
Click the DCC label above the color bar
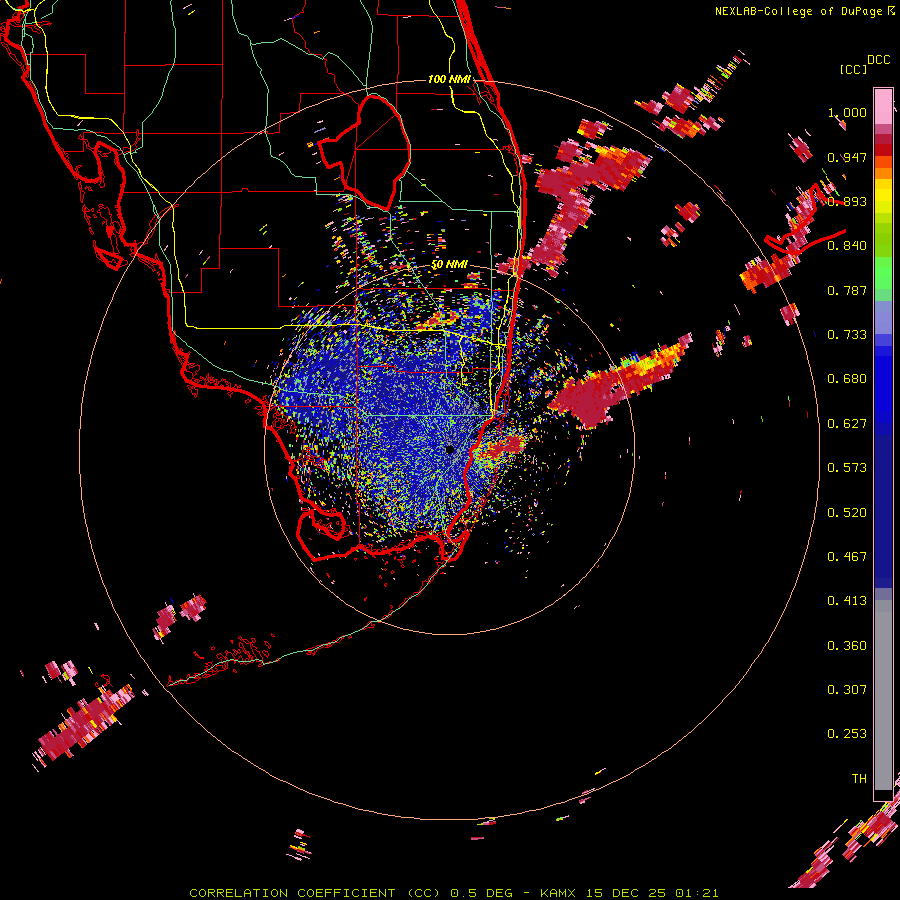(878, 60)
